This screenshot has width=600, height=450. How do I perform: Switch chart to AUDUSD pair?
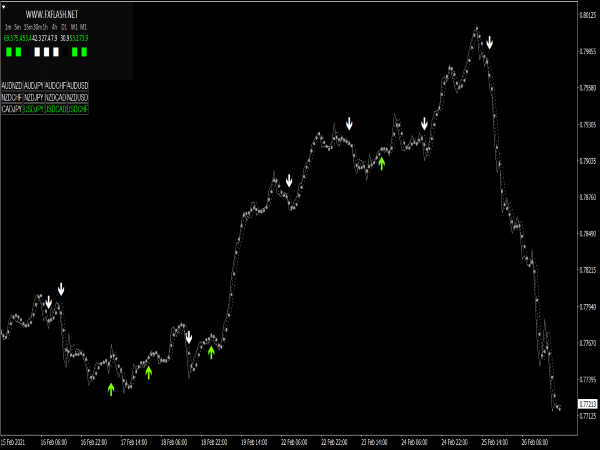point(78,86)
